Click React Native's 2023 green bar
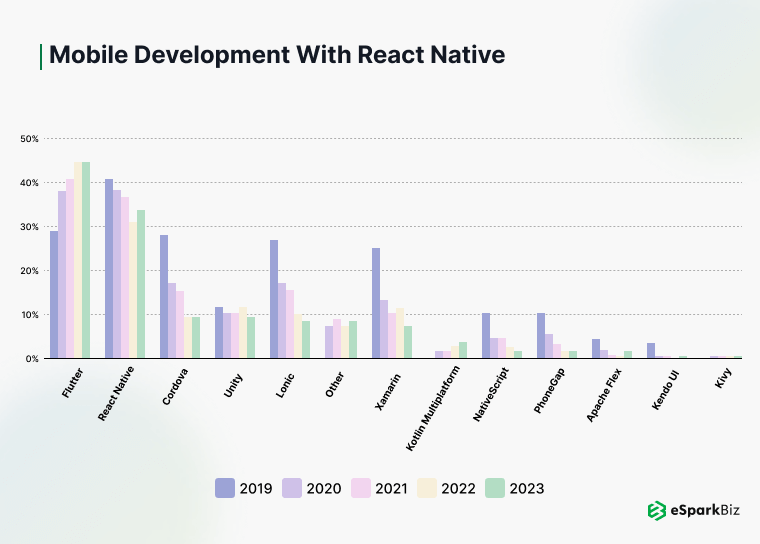The image size is (760, 544). click(x=141, y=284)
